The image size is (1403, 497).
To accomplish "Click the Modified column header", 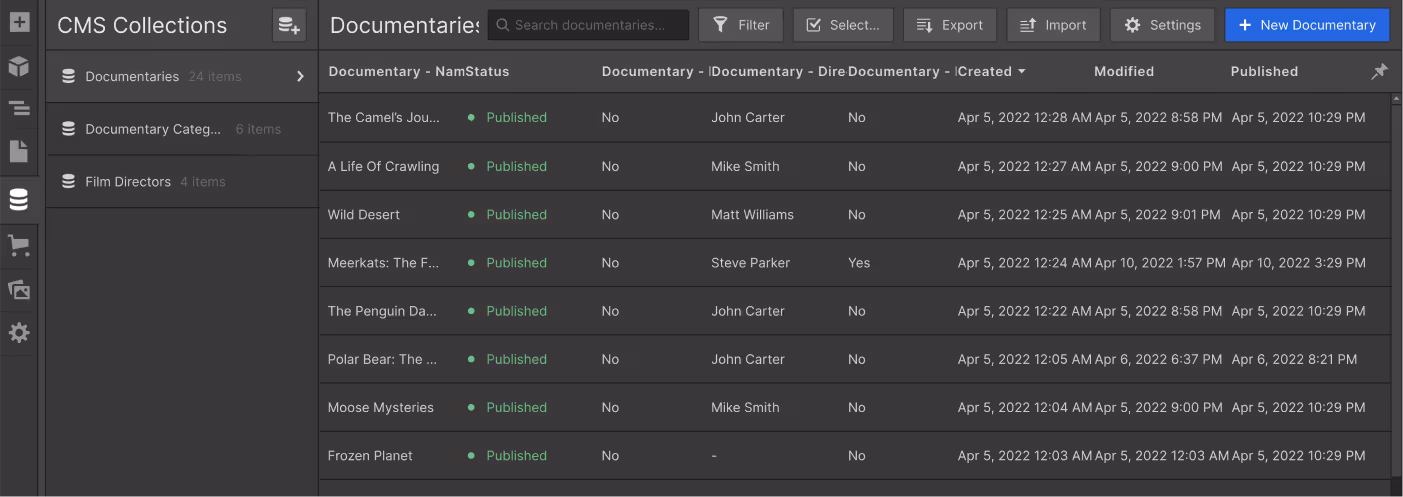I will point(1124,71).
